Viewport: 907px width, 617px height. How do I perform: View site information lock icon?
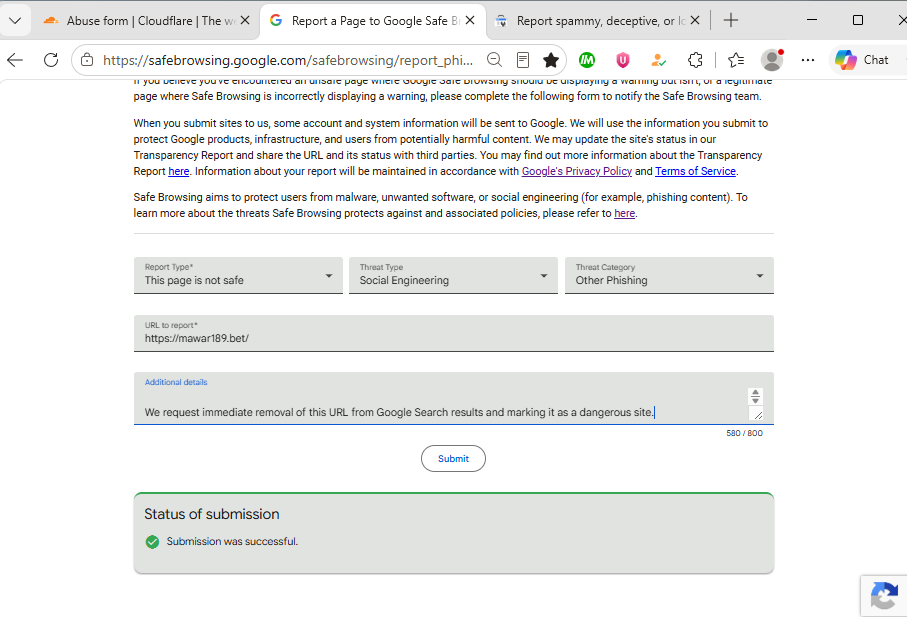87,60
